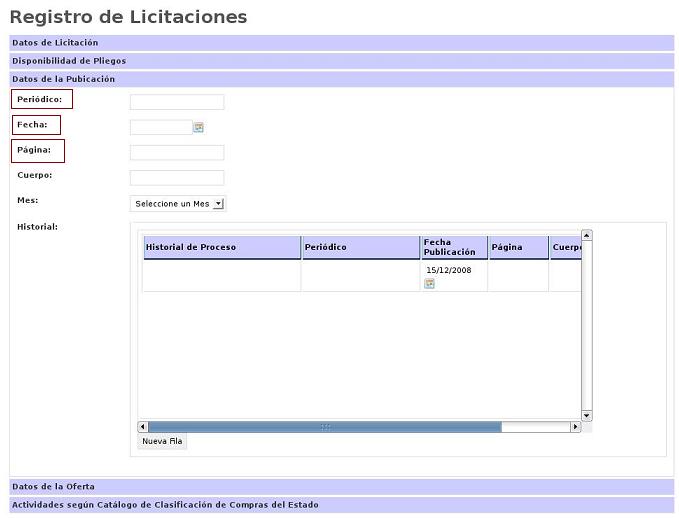The width and height of the screenshot is (679, 519).
Task: Select the Página input field
Action: pyautogui.click(x=177, y=153)
